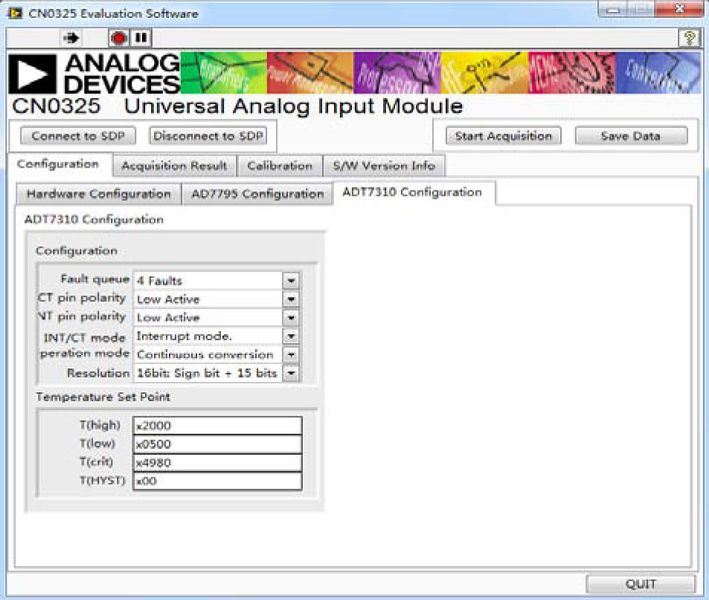Image resolution: width=709 pixels, height=600 pixels.
Task: Click the T(HYST) field showing x00
Action: click(x=217, y=481)
